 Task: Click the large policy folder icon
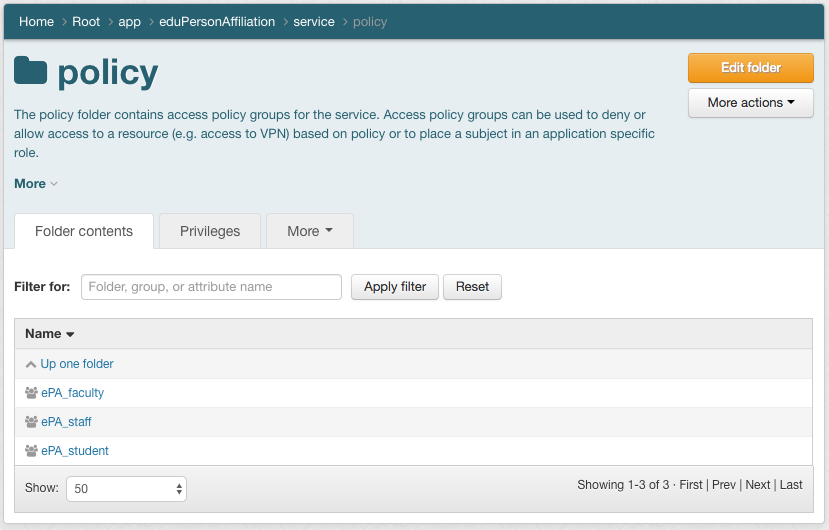click(31, 71)
